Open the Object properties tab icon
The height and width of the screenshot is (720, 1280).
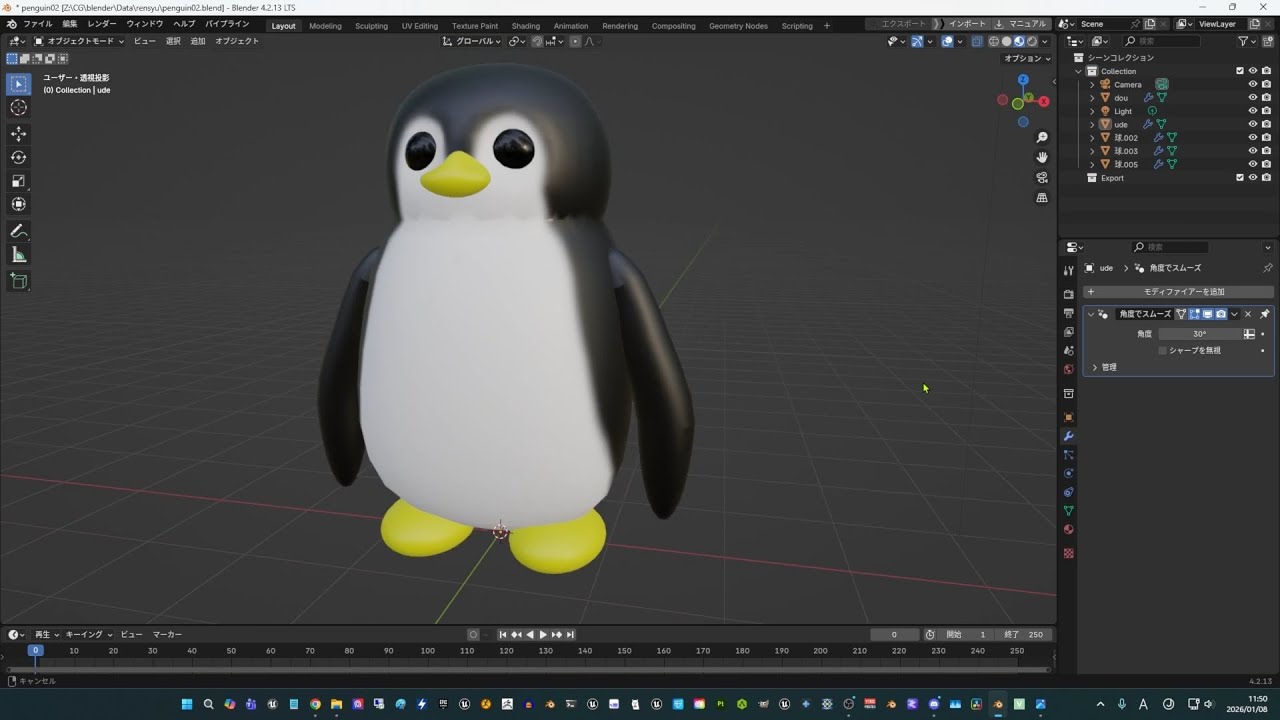tap(1069, 417)
